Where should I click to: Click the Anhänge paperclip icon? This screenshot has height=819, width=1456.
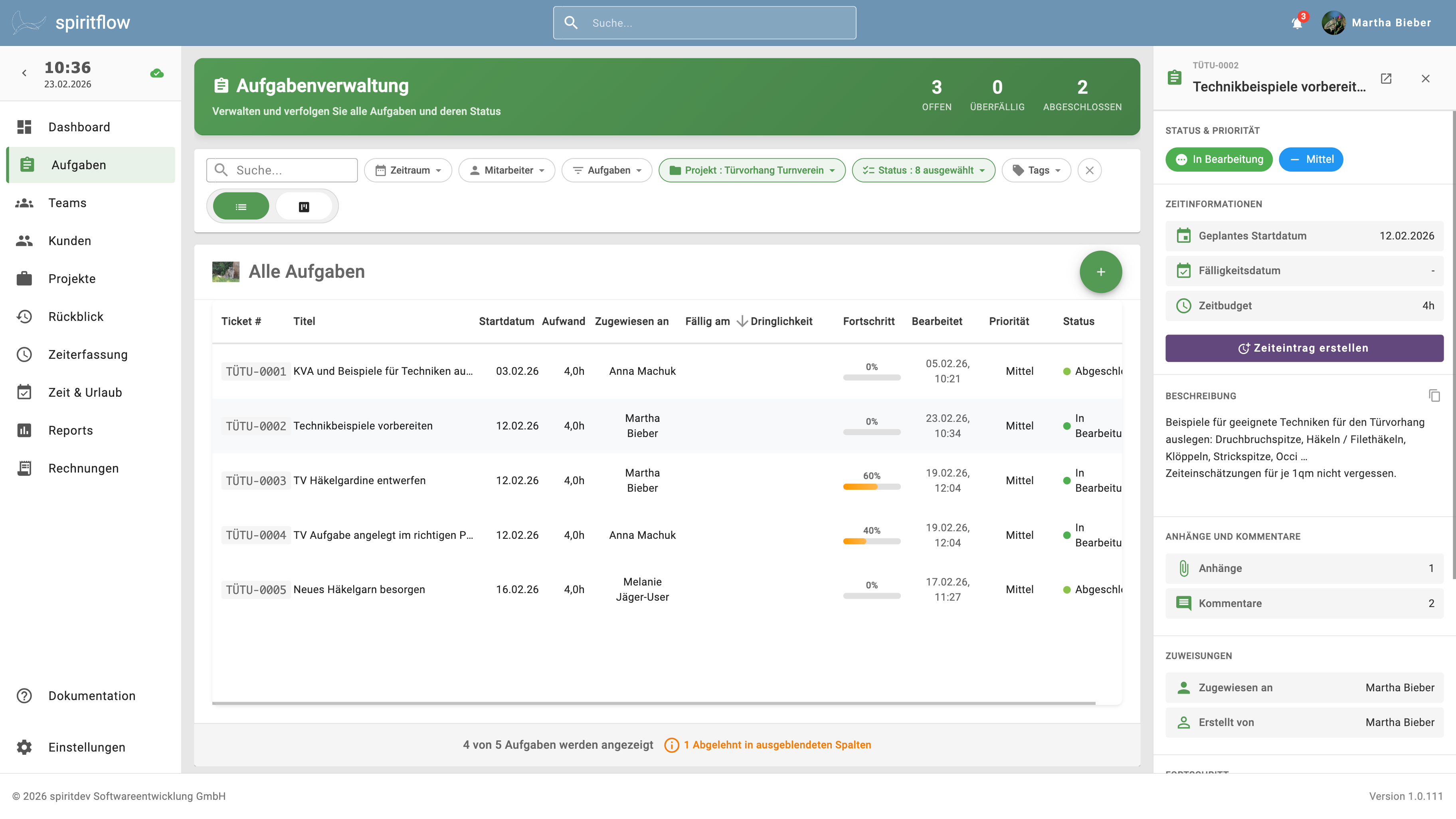[x=1183, y=568]
